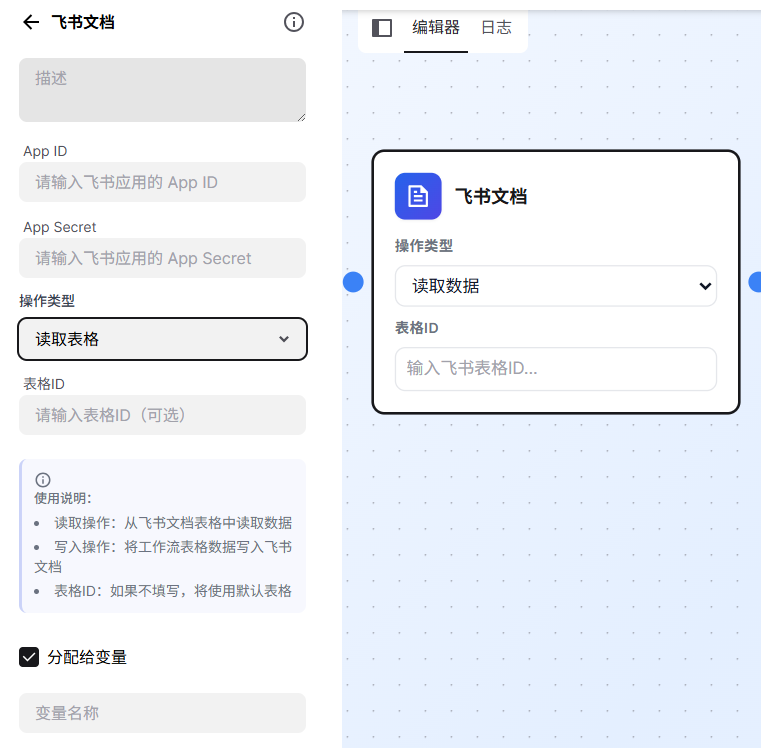
Task: Toggle the sidebar panel icon beside 编辑器
Action: tap(381, 28)
